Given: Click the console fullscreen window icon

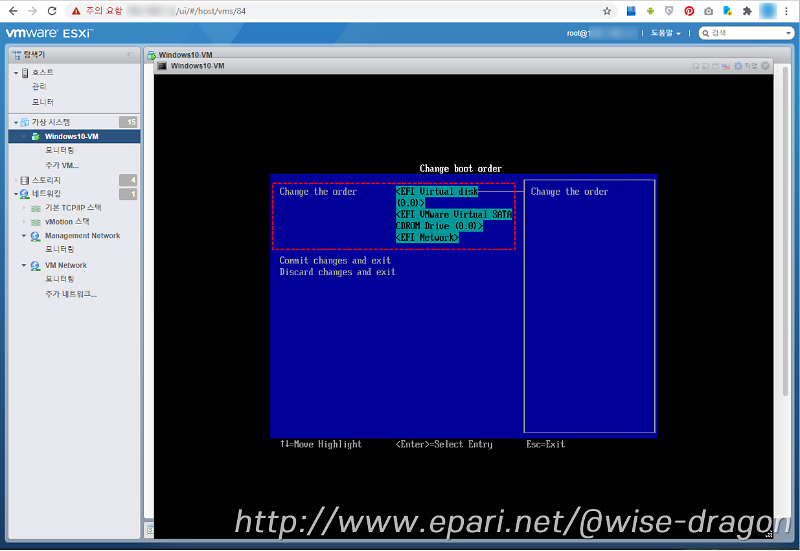Looking at the screenshot, I should coord(715,66).
